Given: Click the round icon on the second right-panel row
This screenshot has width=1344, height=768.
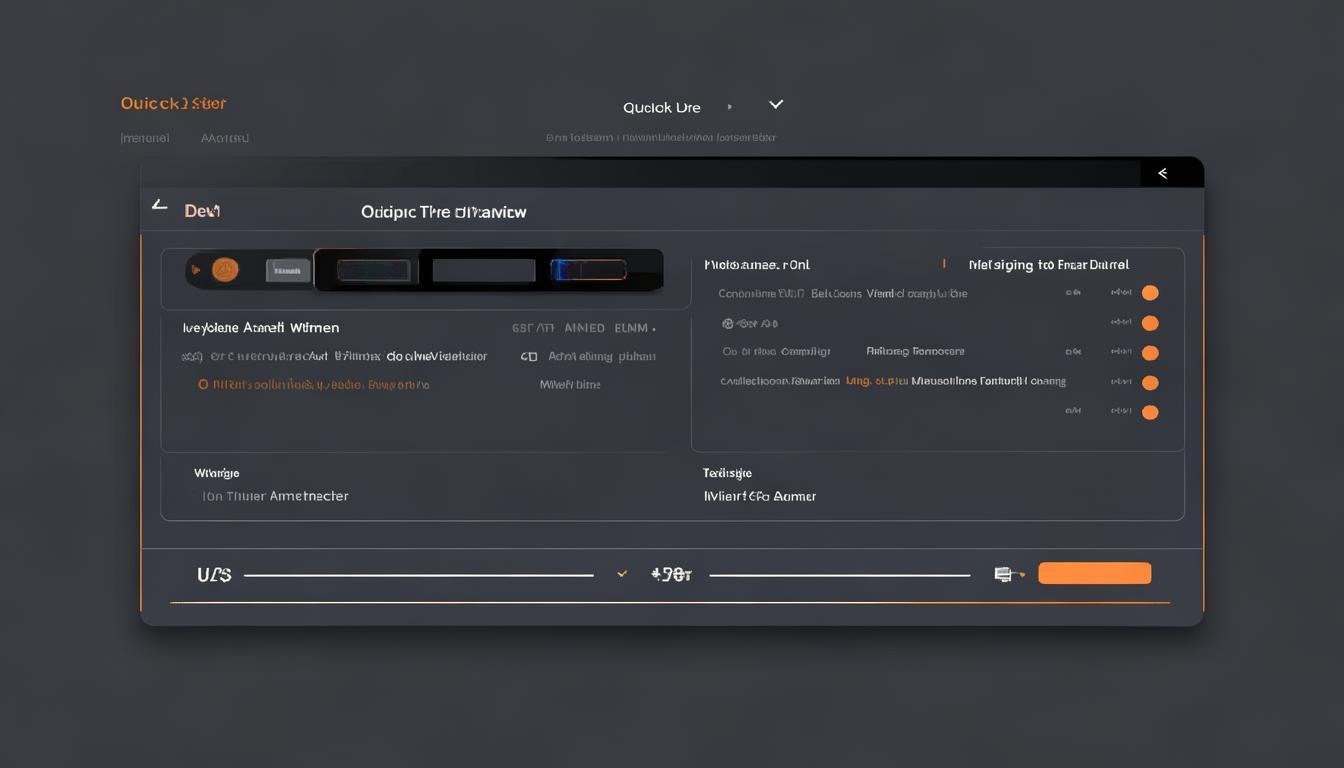Looking at the screenshot, I should coord(728,324).
